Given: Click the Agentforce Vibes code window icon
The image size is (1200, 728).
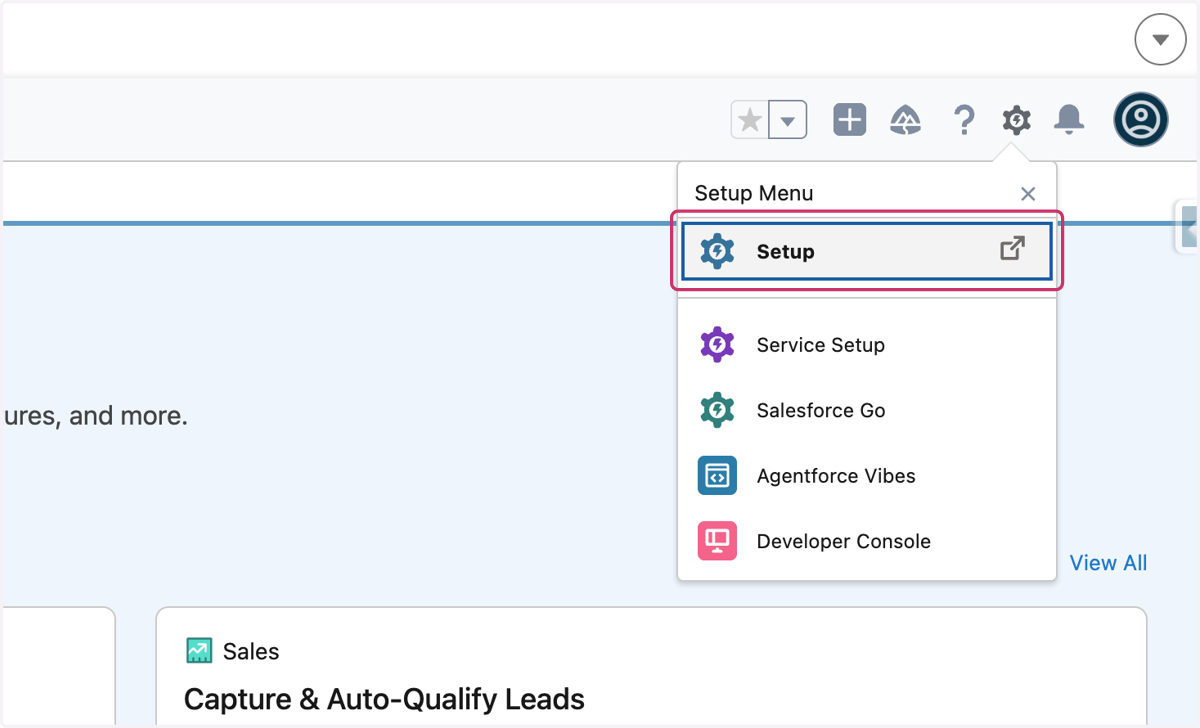Looking at the screenshot, I should (717, 476).
